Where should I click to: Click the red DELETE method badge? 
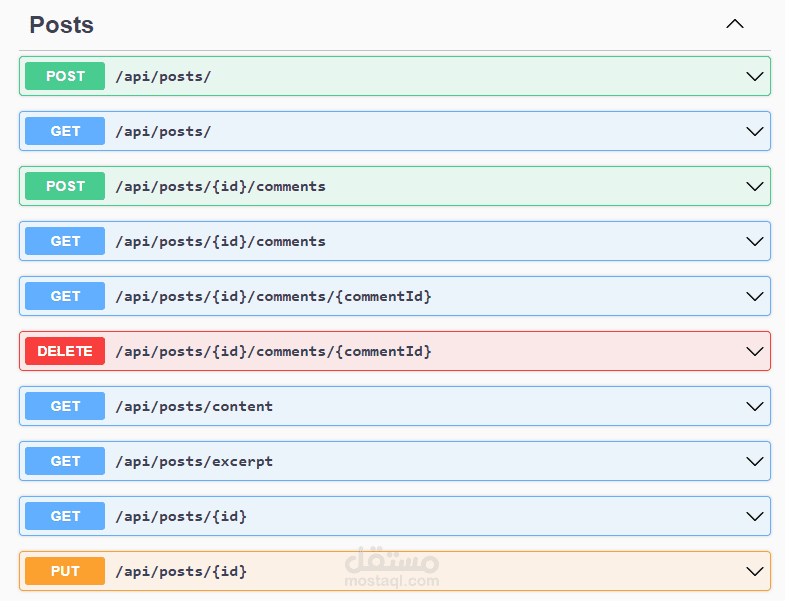65,351
